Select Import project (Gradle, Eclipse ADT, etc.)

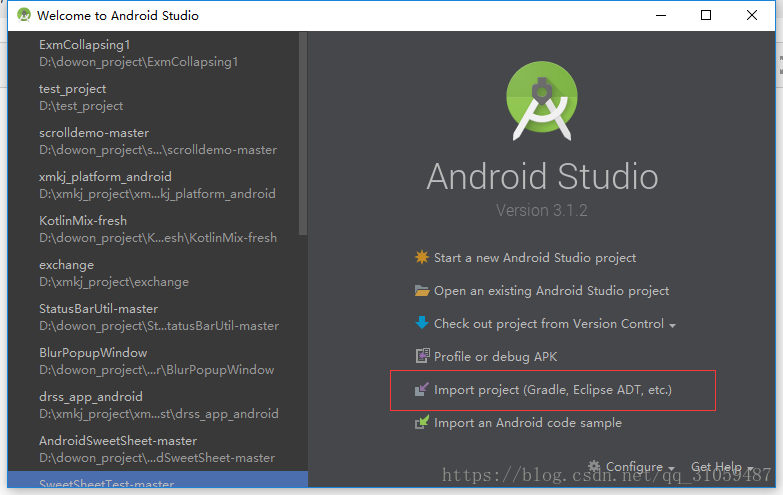[553, 390]
